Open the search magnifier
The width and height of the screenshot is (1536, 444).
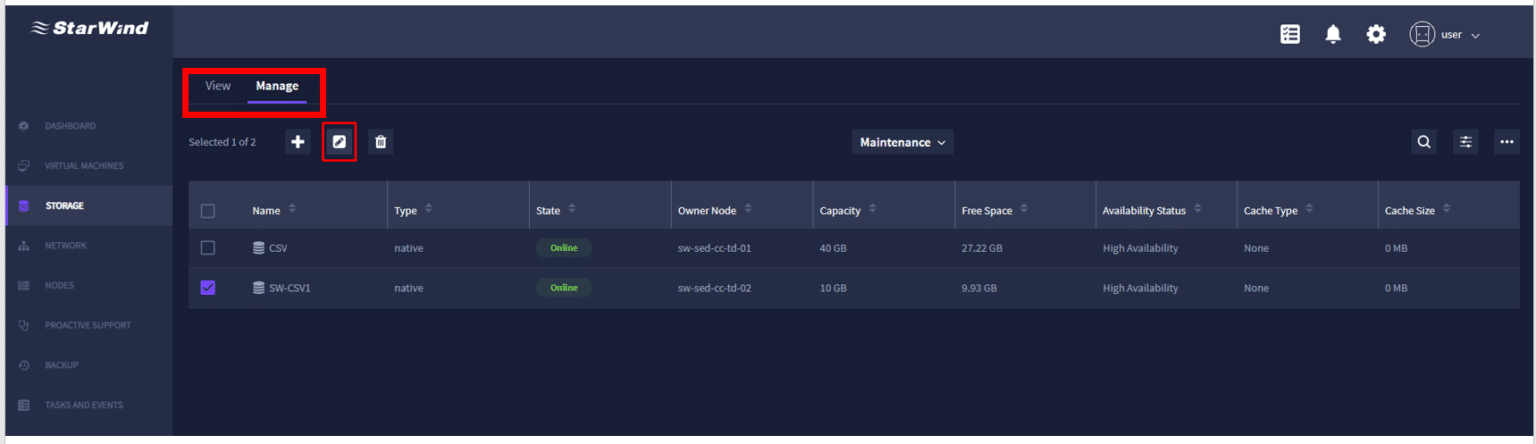click(1423, 142)
